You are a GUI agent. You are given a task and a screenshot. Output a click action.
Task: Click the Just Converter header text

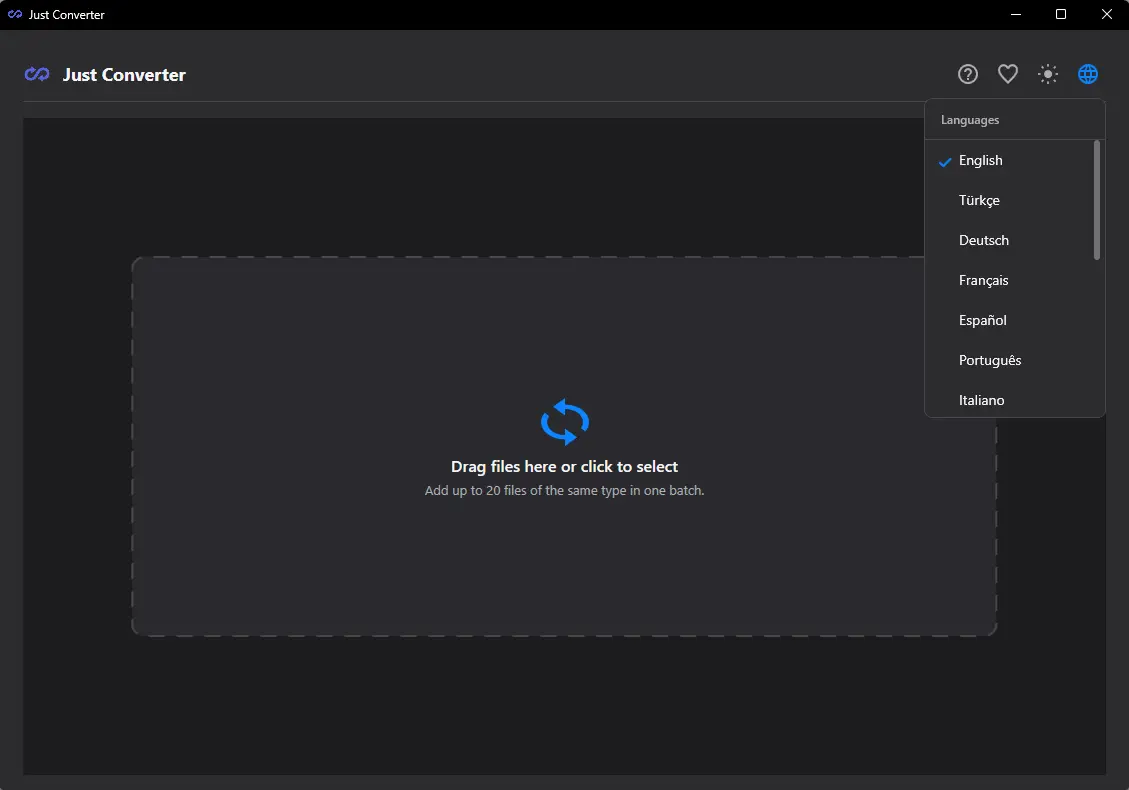[x=123, y=74]
